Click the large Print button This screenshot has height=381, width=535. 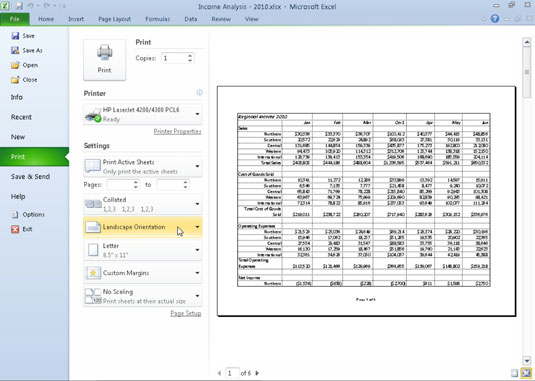click(104, 60)
